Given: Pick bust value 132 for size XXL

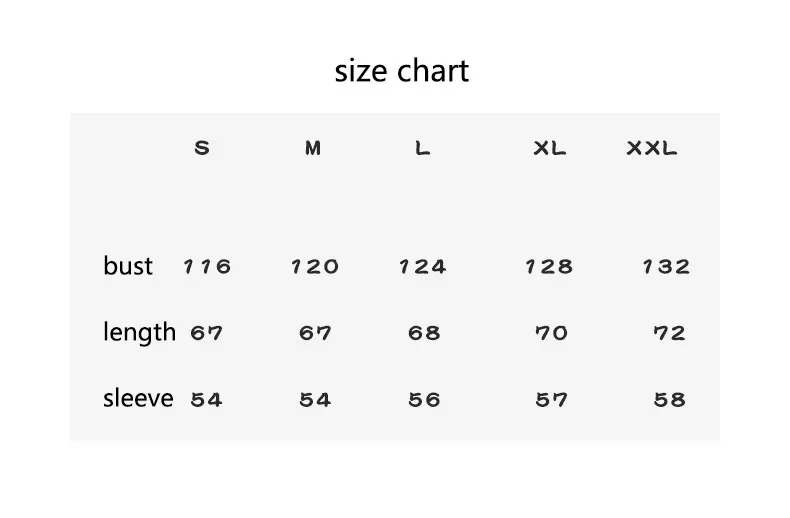Looking at the screenshot, I should point(667,267).
